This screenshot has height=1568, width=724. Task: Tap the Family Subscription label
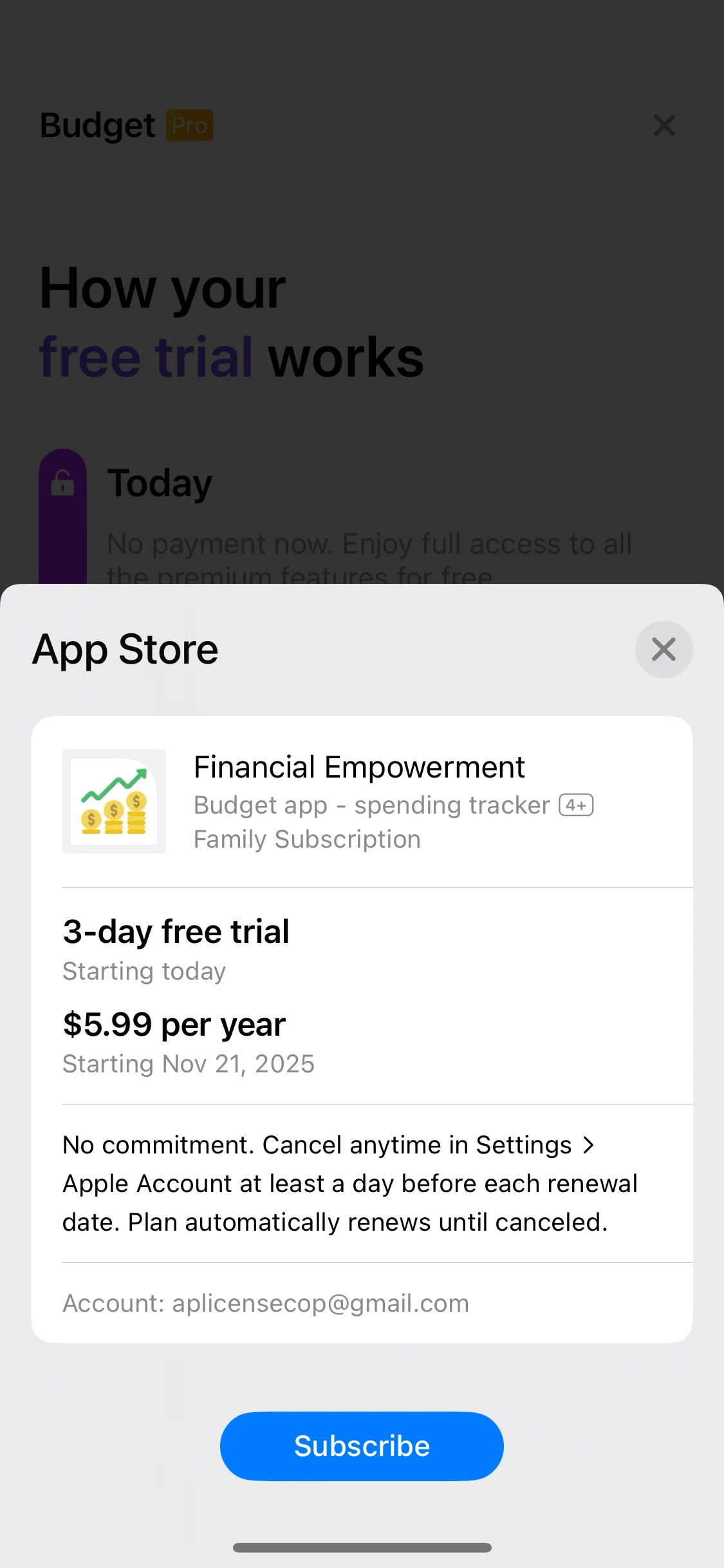point(307,839)
